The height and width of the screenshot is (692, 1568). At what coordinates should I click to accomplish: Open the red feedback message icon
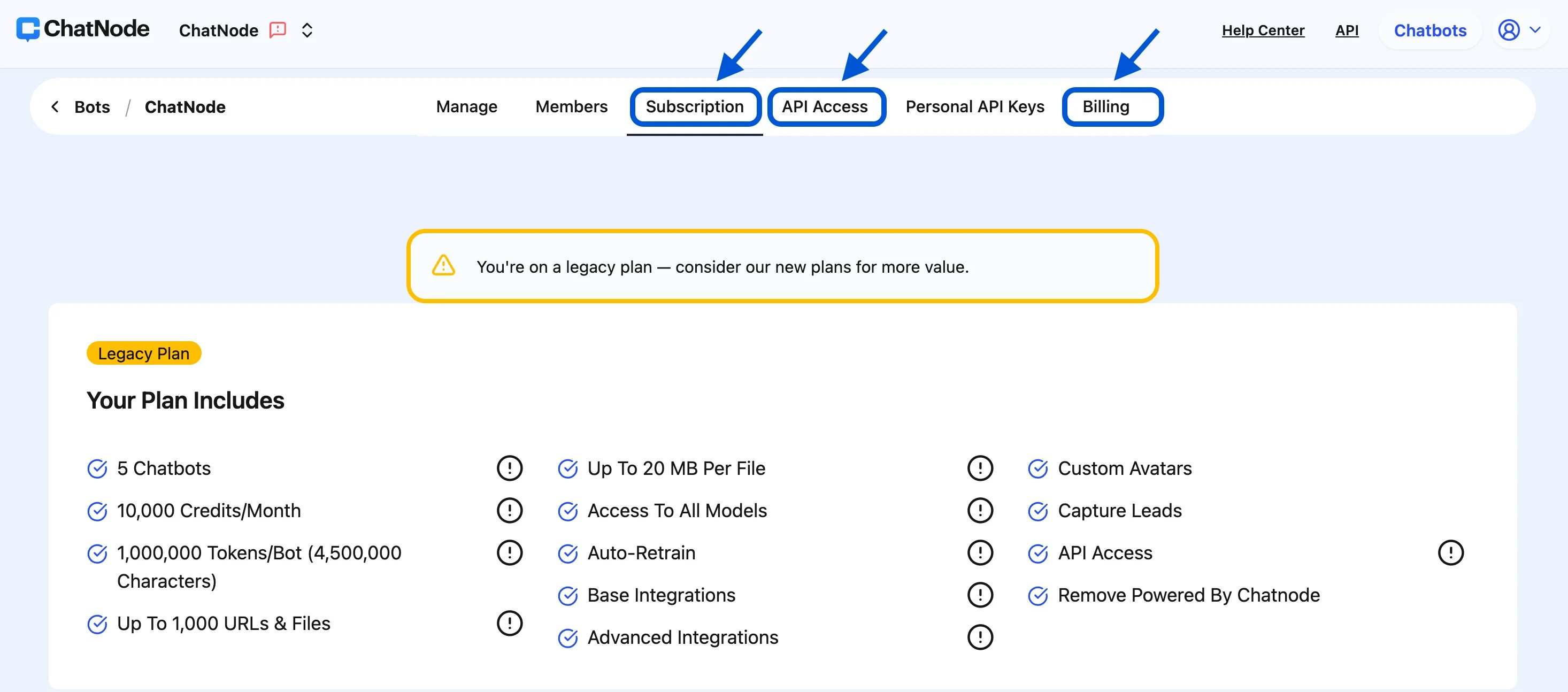pyautogui.click(x=278, y=30)
